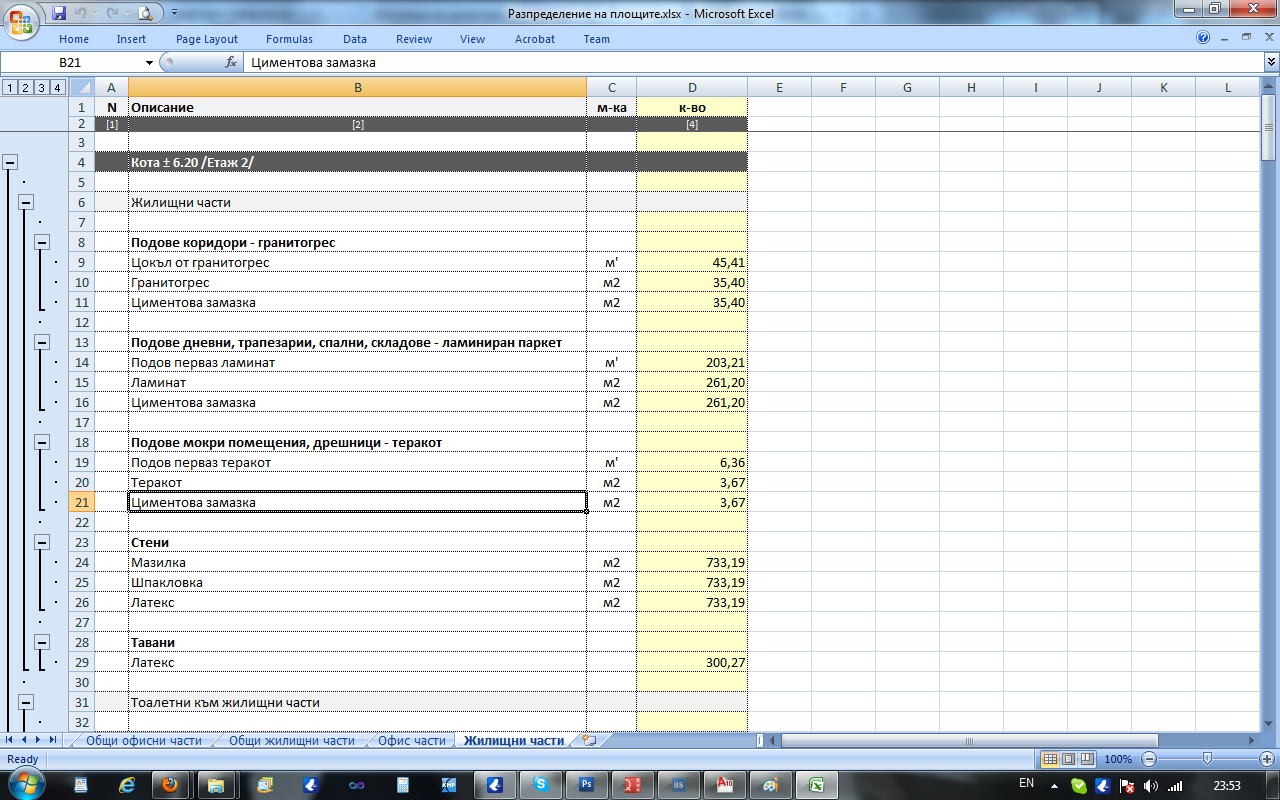The width and height of the screenshot is (1280, 800).
Task: Click the Save icon in Quick Access Toolbar
Action: (59, 13)
